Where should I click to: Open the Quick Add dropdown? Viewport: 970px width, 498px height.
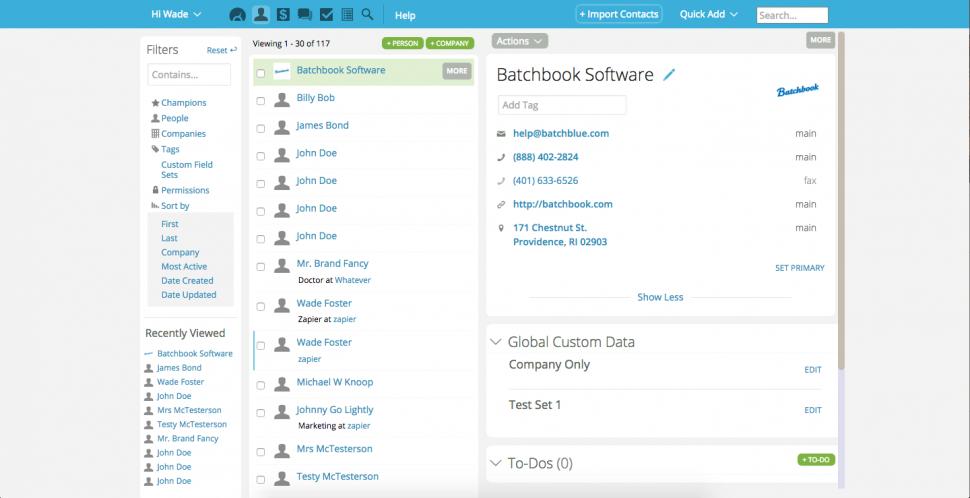coord(708,14)
